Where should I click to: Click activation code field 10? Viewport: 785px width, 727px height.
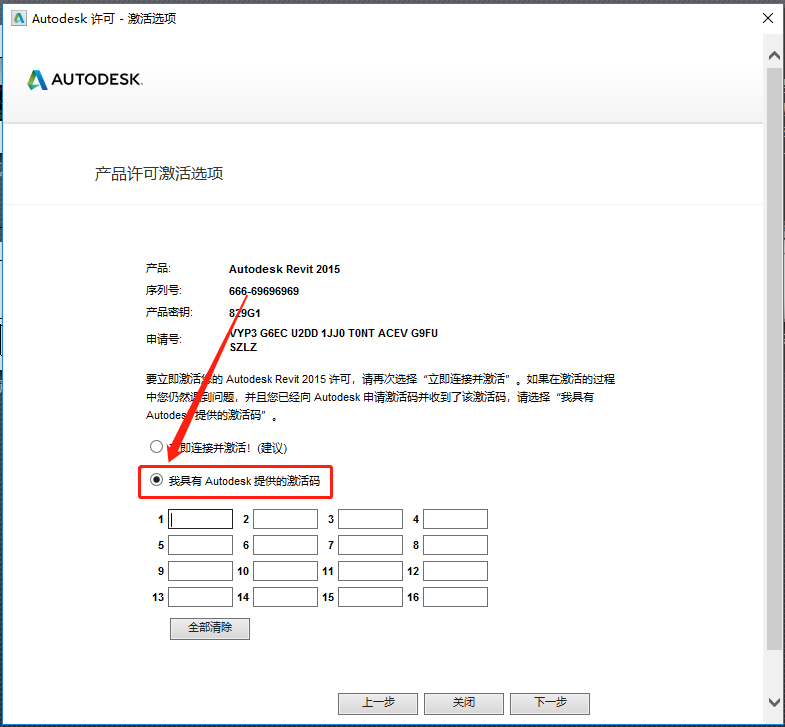pyautogui.click(x=285, y=571)
